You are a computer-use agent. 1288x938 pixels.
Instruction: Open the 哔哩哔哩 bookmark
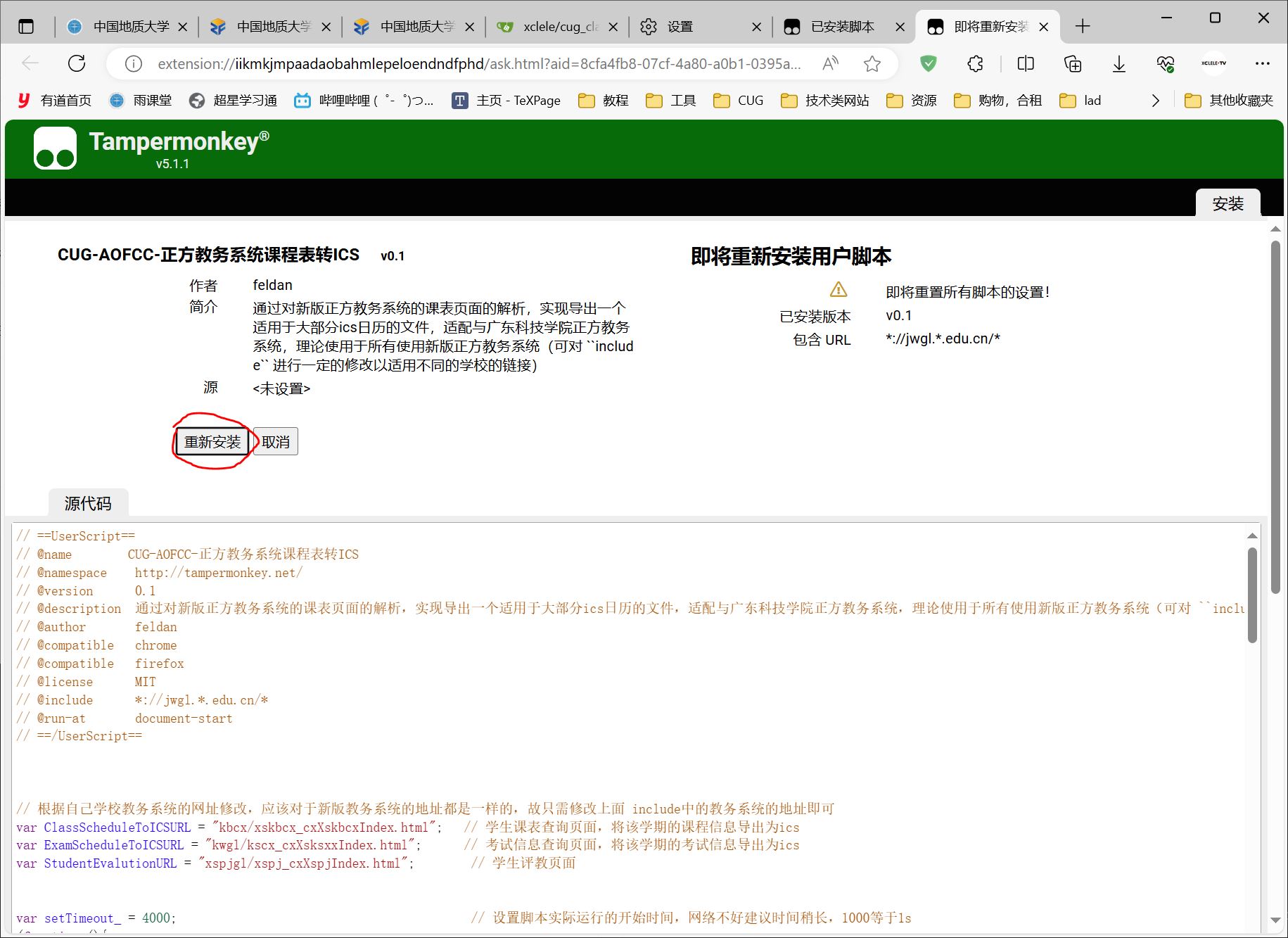pos(364,101)
